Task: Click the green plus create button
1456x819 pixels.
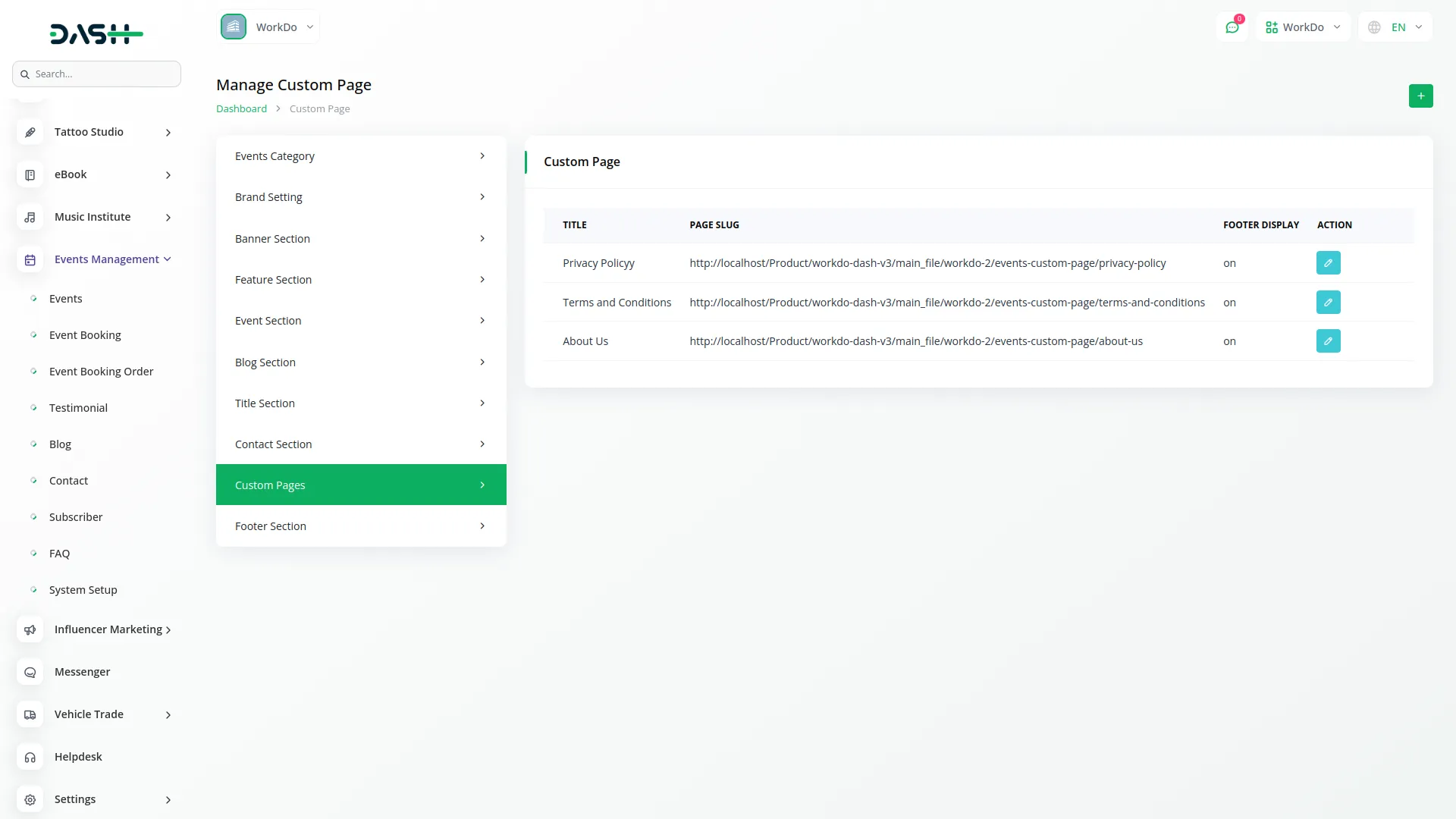Action: 1420,96
